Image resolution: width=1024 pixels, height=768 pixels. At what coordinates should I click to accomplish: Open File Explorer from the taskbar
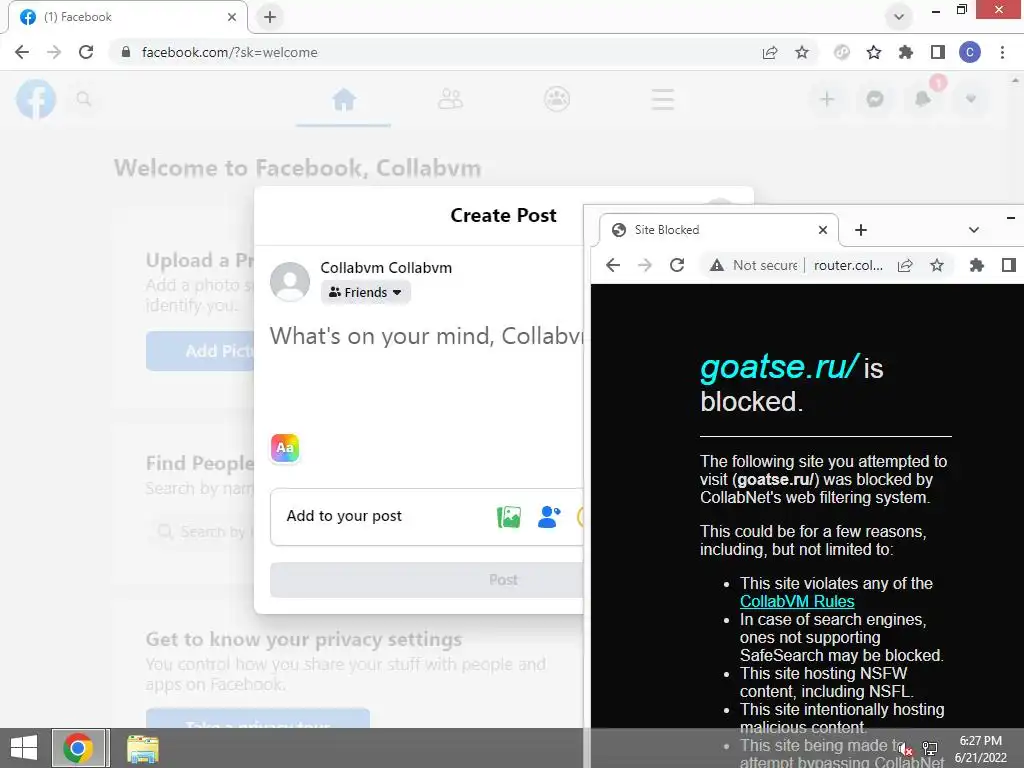(x=142, y=749)
